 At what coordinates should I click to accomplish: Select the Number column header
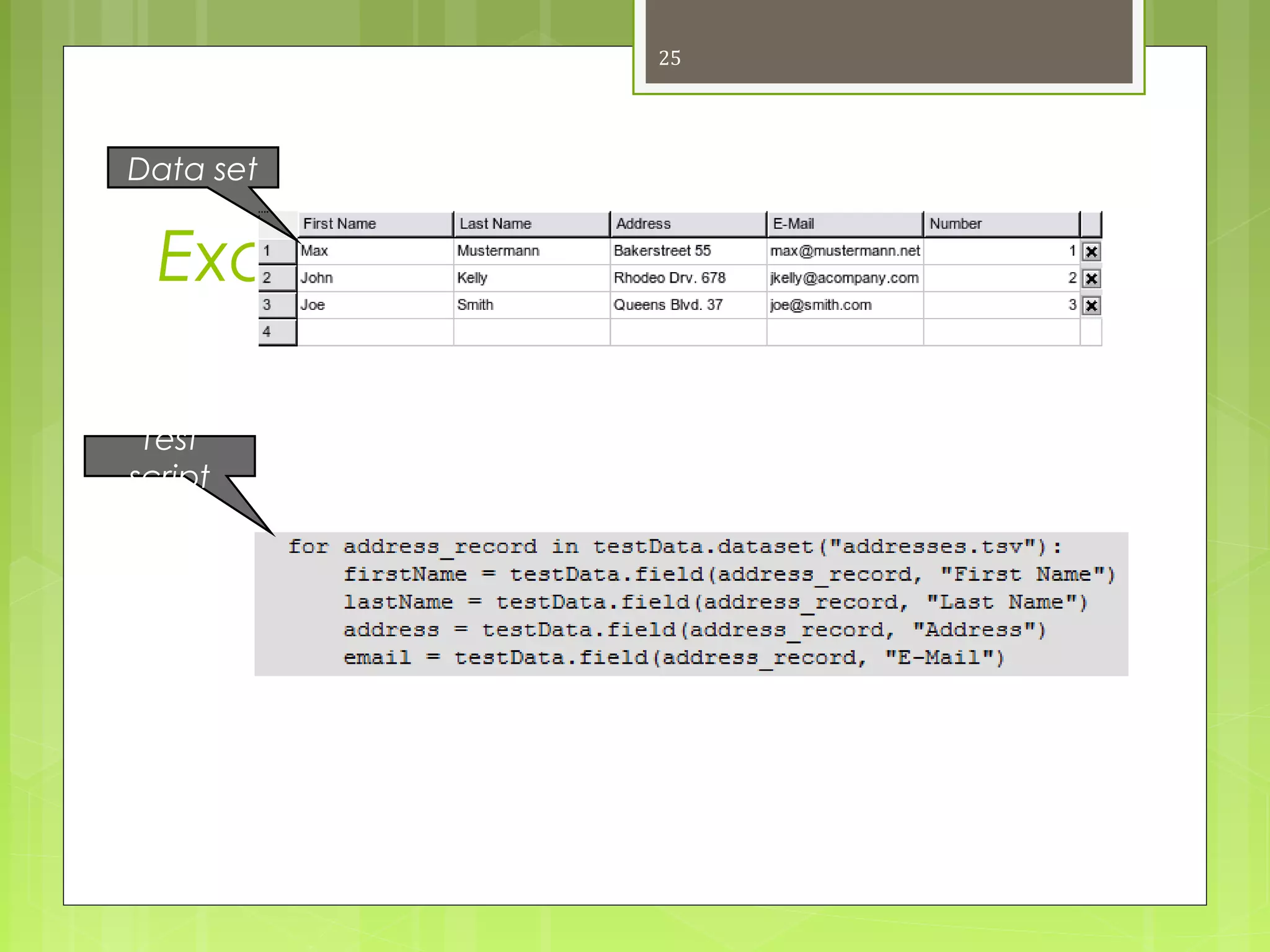coord(1001,224)
